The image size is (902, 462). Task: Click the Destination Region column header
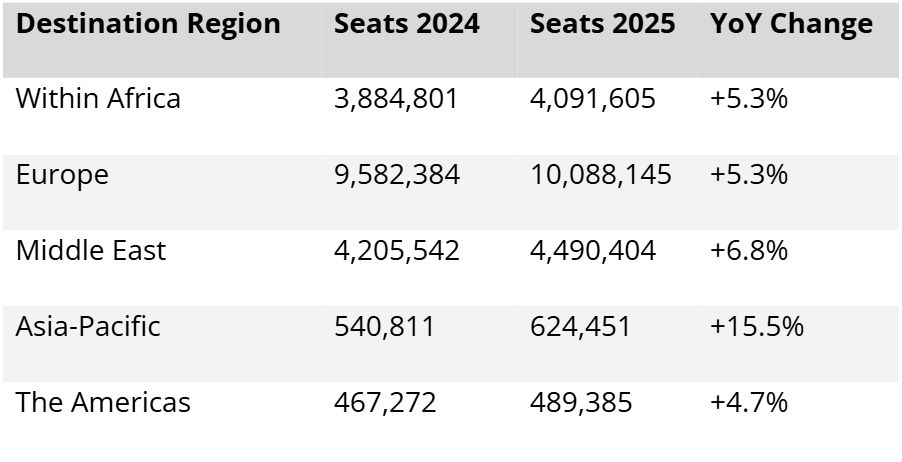[148, 24]
